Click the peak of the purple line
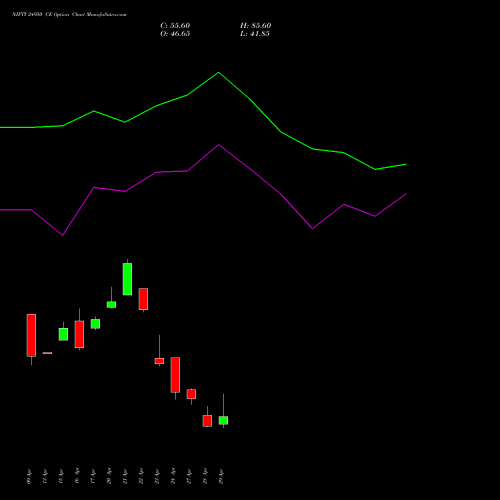Image resolution: width=500 pixels, height=500 pixels. 218,145
